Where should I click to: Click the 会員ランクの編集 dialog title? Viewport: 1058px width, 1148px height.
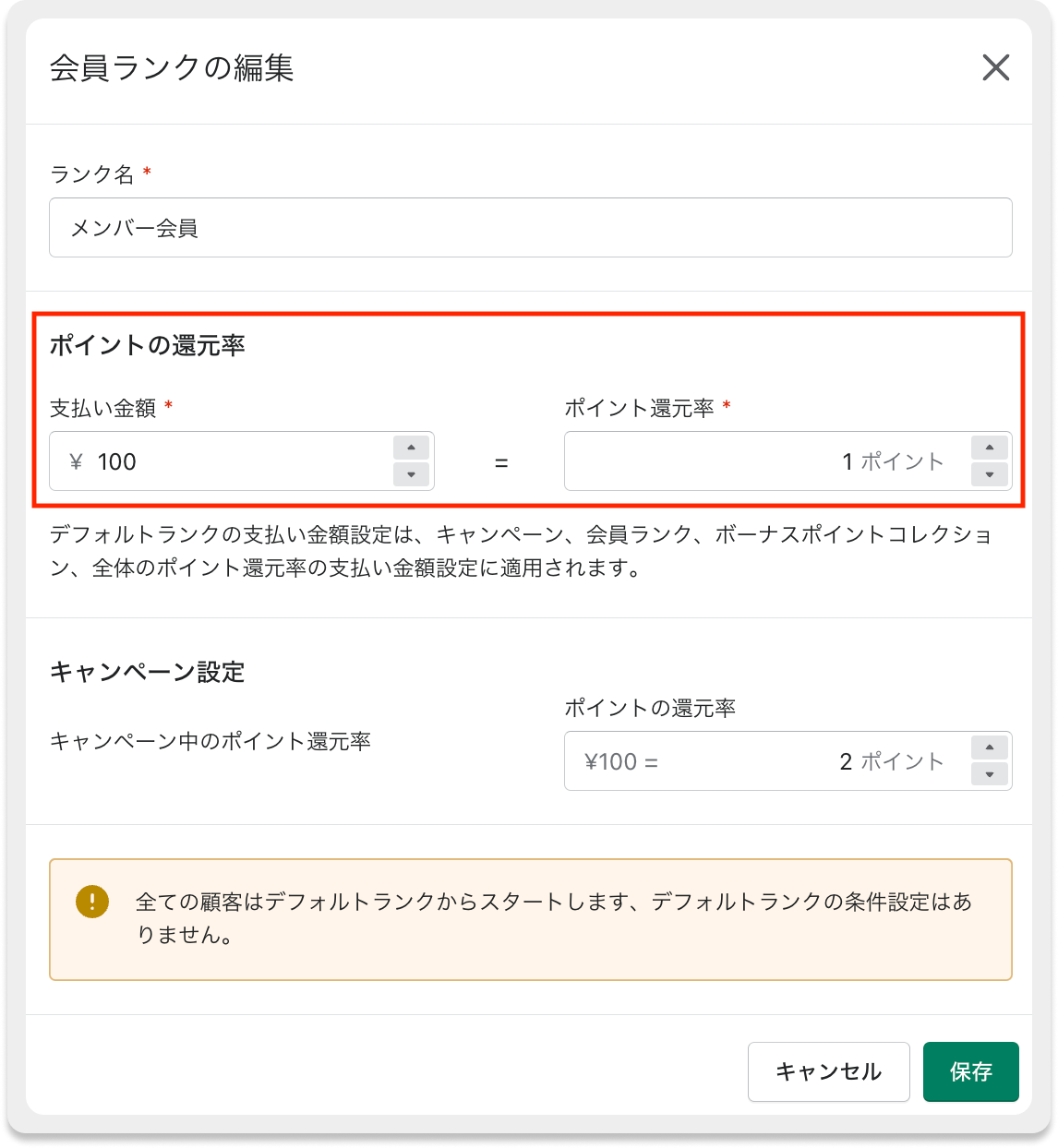tap(172, 68)
